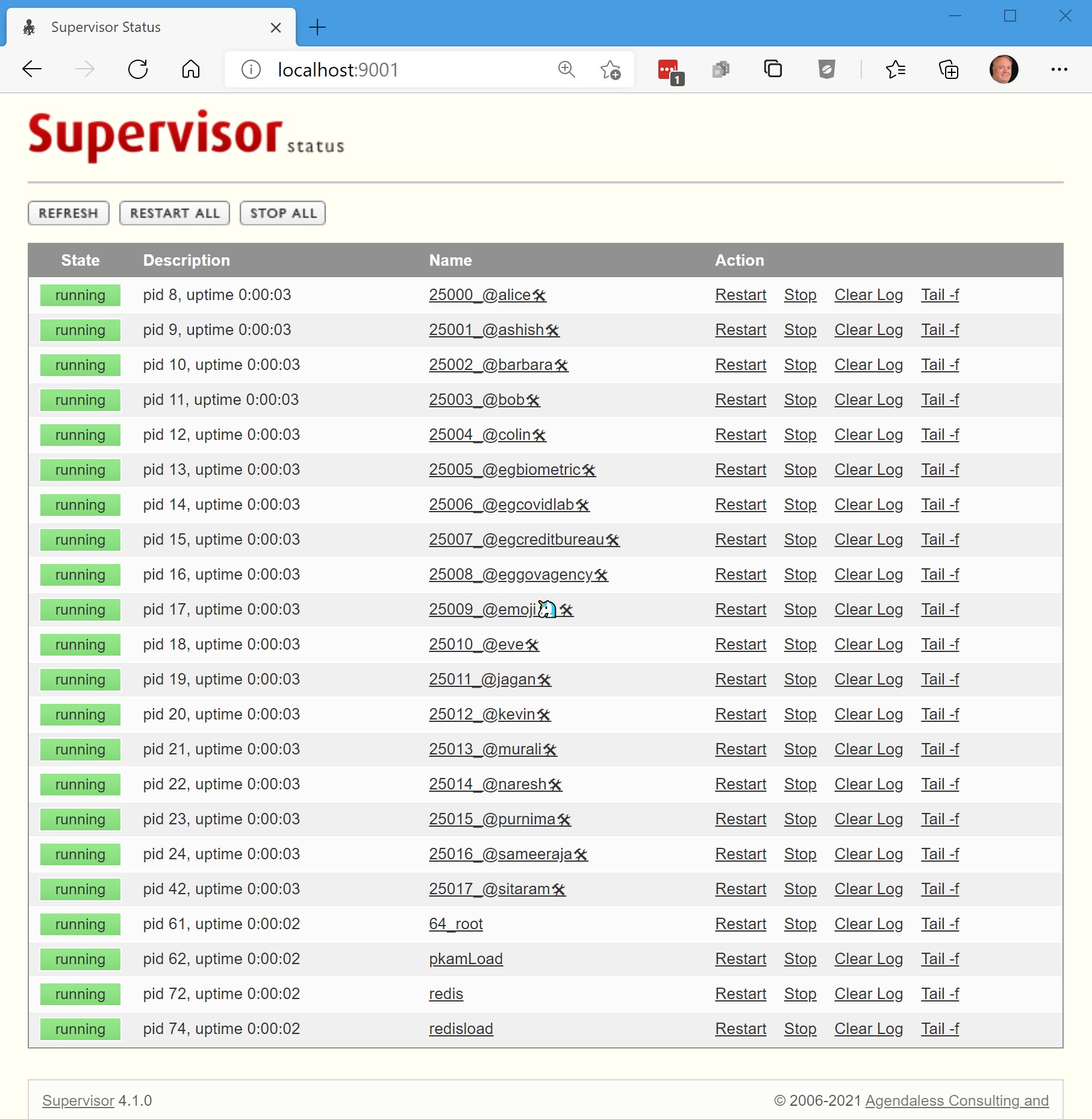Image resolution: width=1092 pixels, height=1119 pixels.
Task: Close the Supervisor Status tab
Action: click(276, 28)
